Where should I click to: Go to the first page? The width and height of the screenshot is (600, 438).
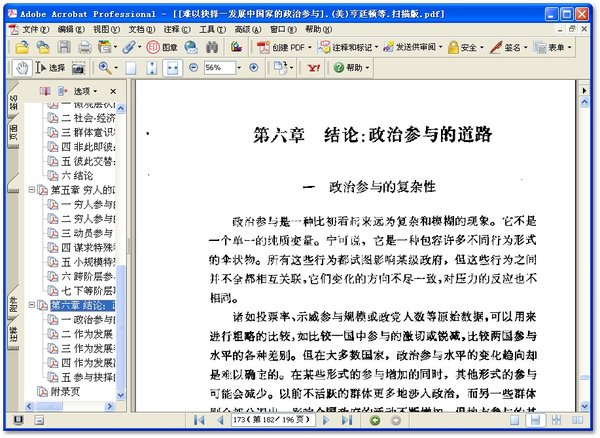point(199,420)
